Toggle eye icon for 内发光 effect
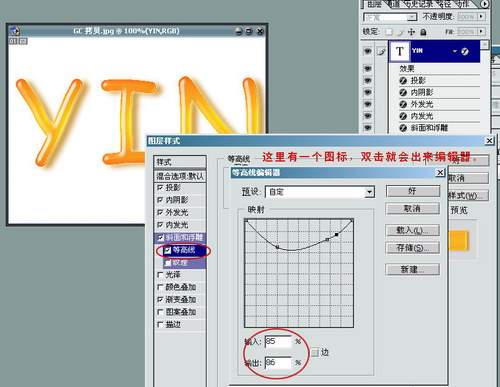500x387 pixels. coord(367,116)
